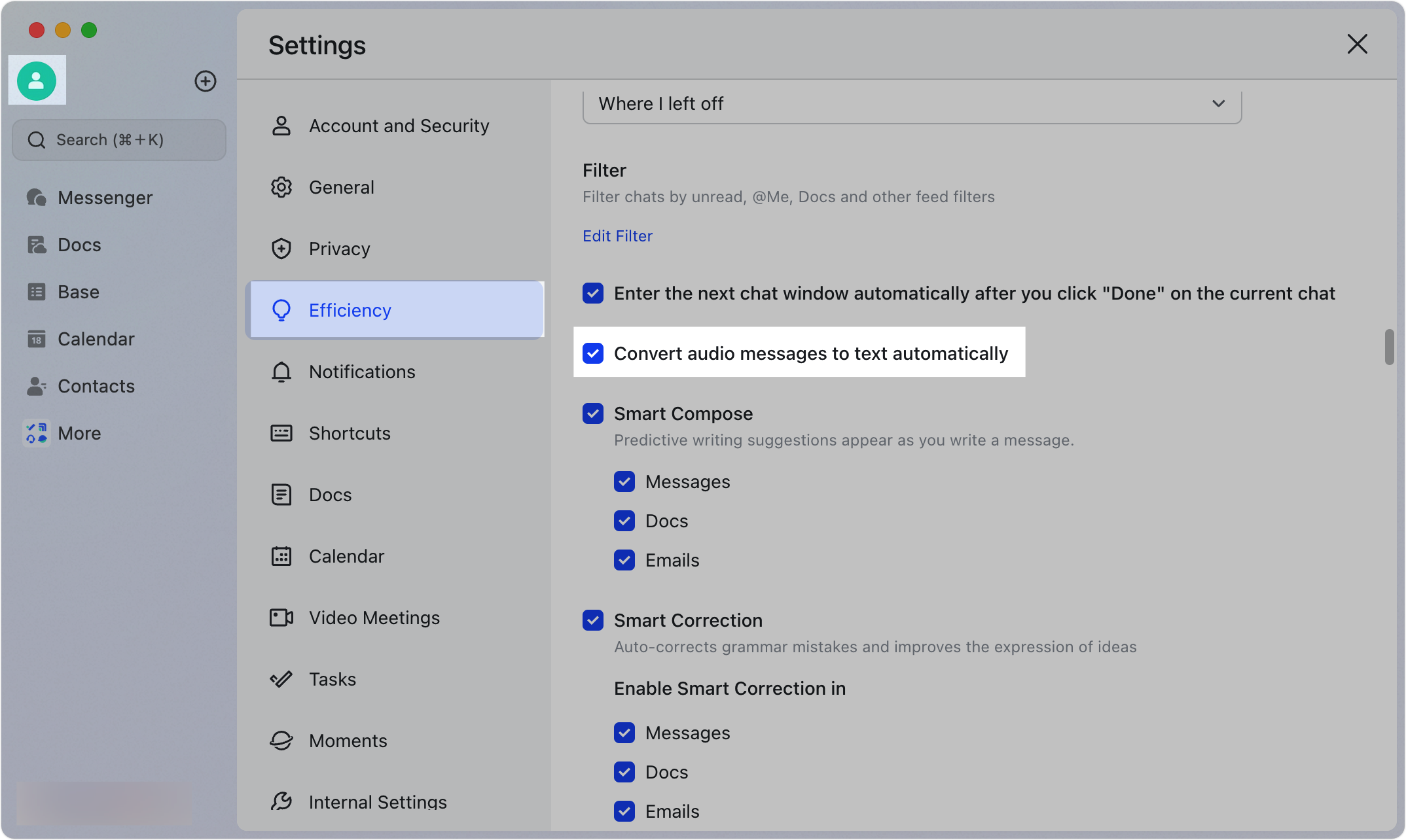Open the More apps item
The width and height of the screenshot is (1406, 840).
click(x=63, y=433)
